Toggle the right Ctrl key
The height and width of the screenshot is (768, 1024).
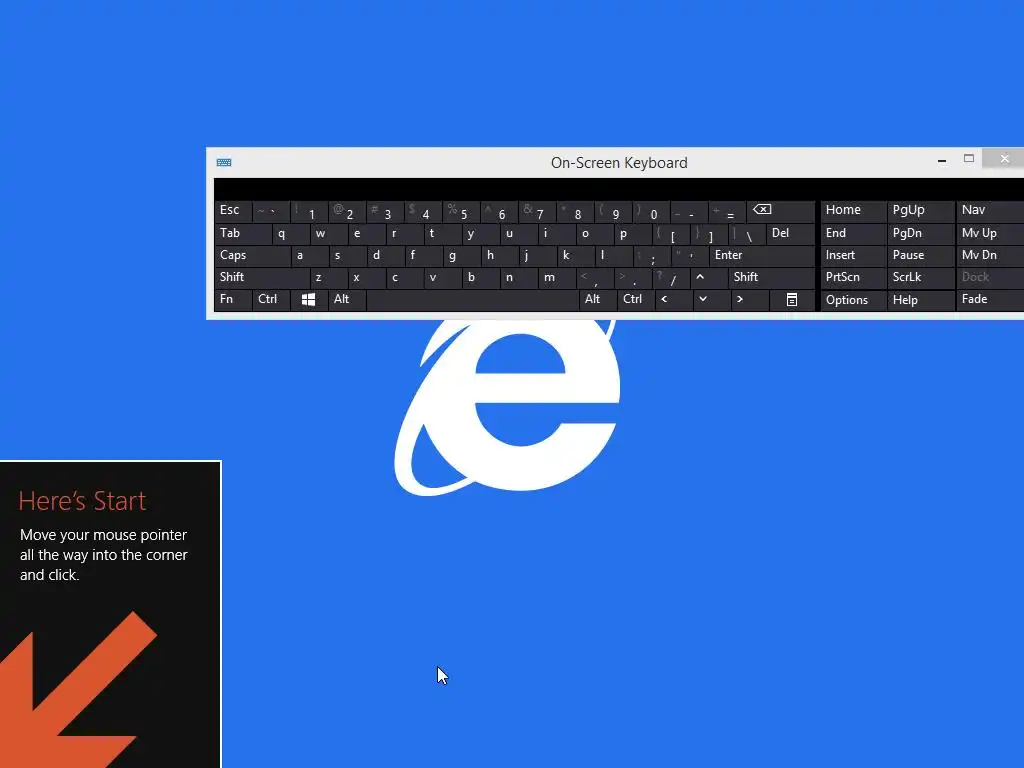pos(635,300)
